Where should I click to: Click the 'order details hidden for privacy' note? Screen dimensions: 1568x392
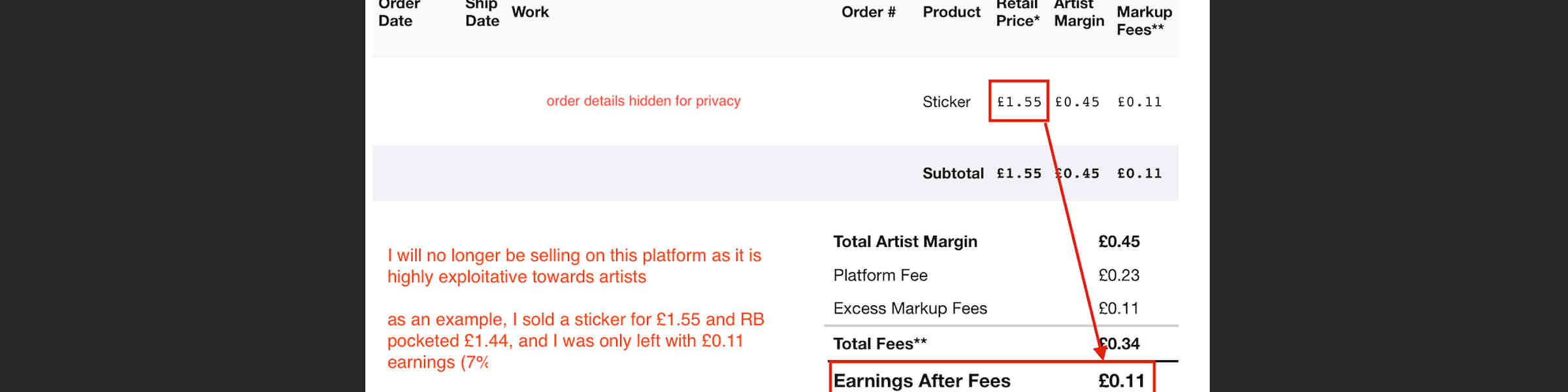644,101
